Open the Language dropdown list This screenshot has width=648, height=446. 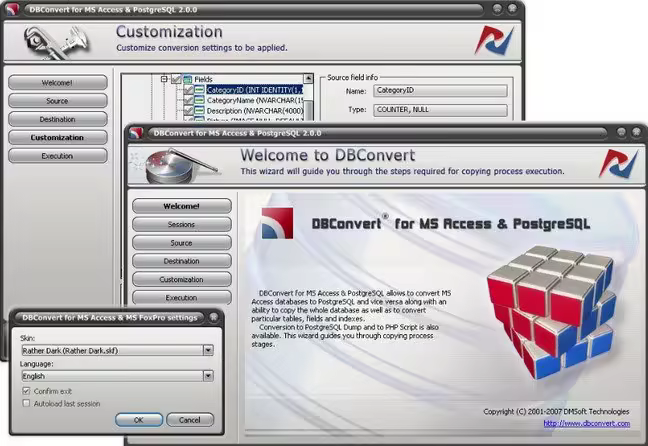tap(208, 376)
